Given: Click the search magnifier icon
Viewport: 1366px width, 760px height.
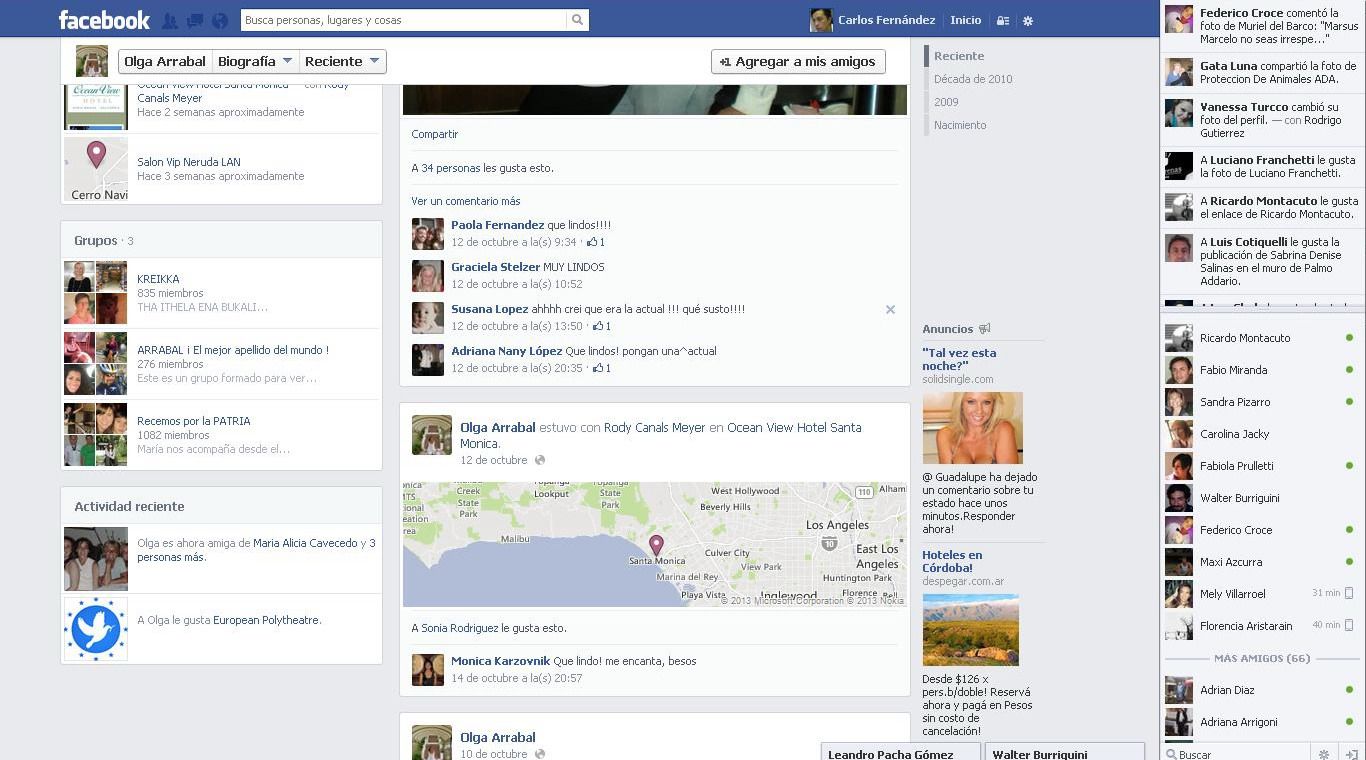Looking at the screenshot, I should coord(577,19).
